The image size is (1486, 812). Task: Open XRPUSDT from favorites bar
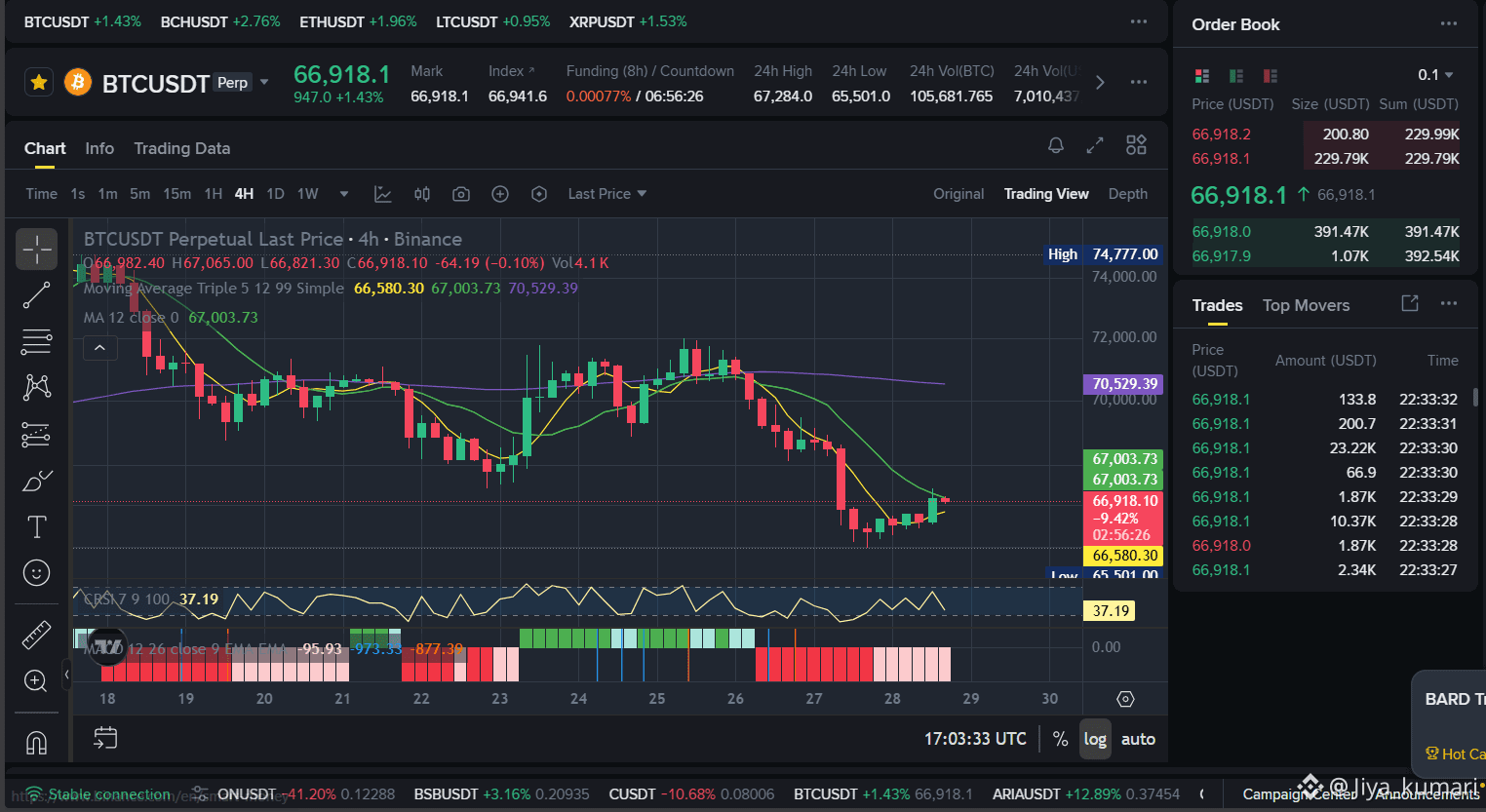[628, 21]
